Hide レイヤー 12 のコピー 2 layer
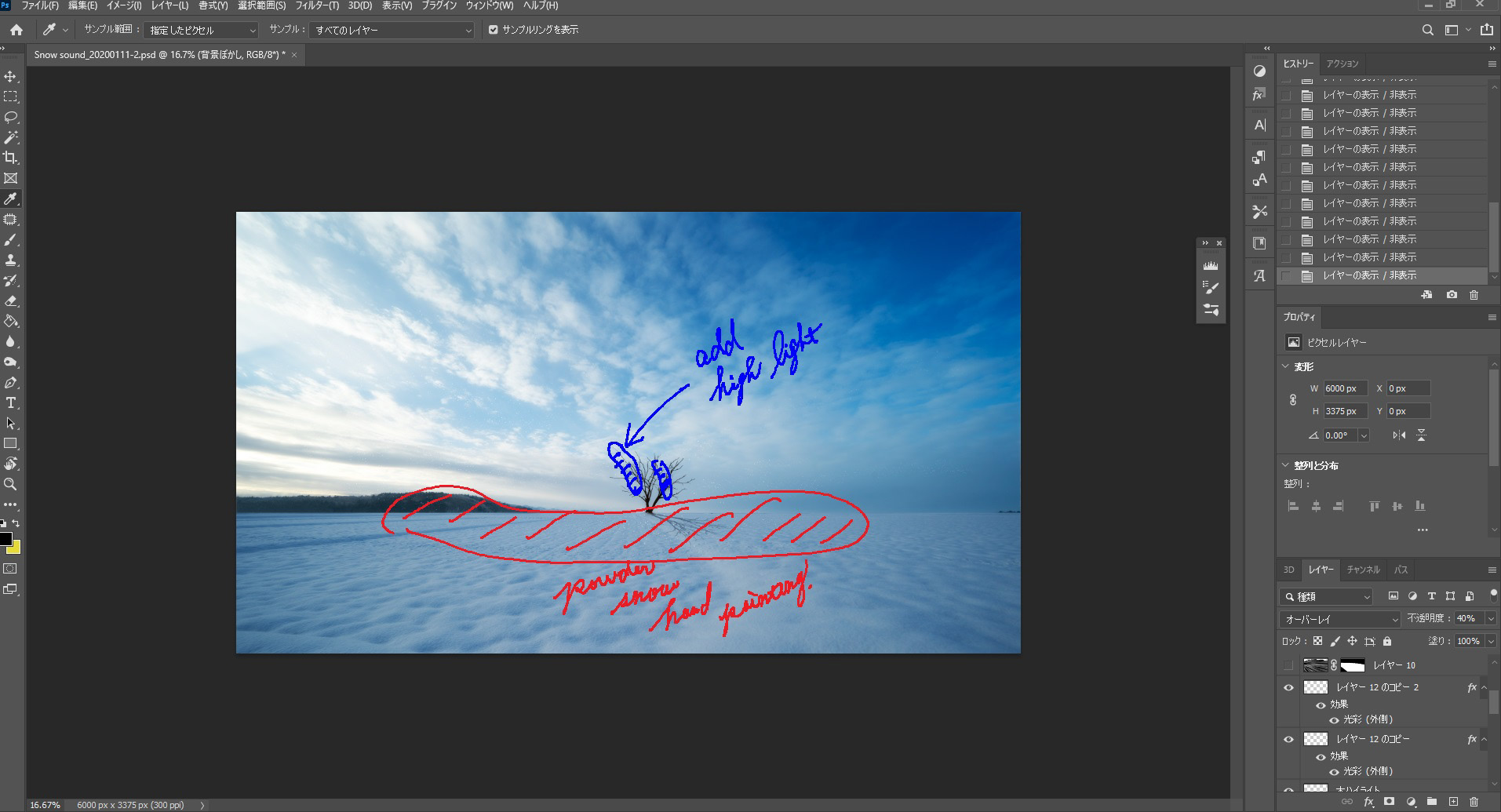Viewport: 1501px width, 812px height. tap(1288, 687)
